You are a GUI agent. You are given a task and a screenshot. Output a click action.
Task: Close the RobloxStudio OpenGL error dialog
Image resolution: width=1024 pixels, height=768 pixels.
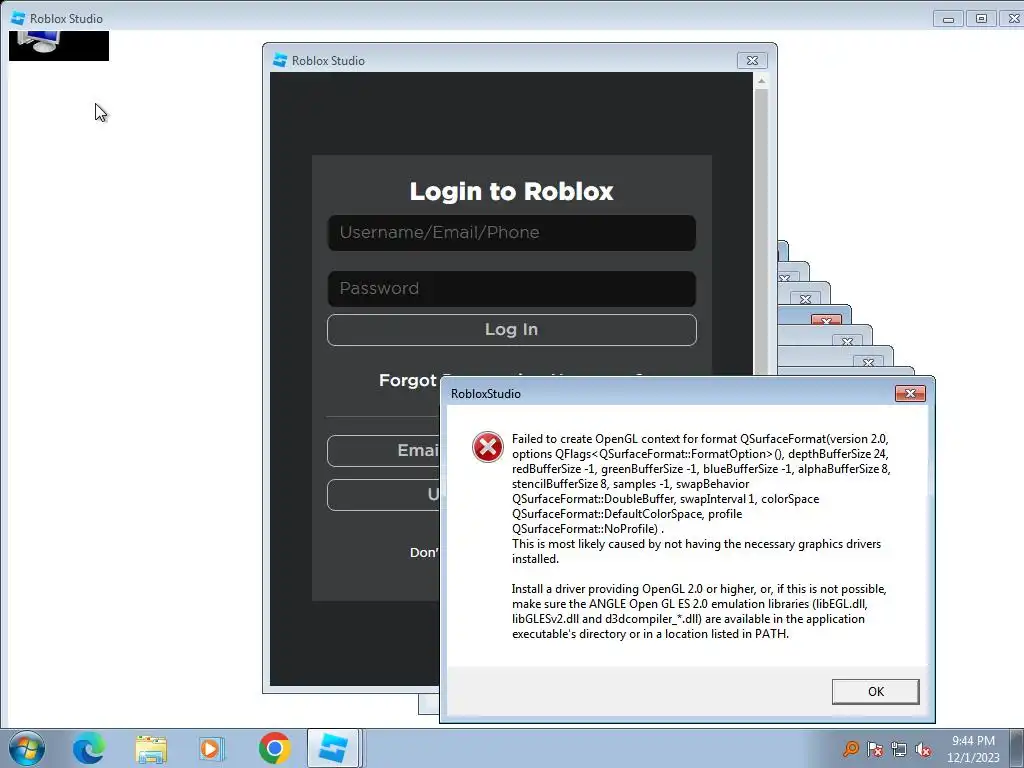click(x=910, y=393)
